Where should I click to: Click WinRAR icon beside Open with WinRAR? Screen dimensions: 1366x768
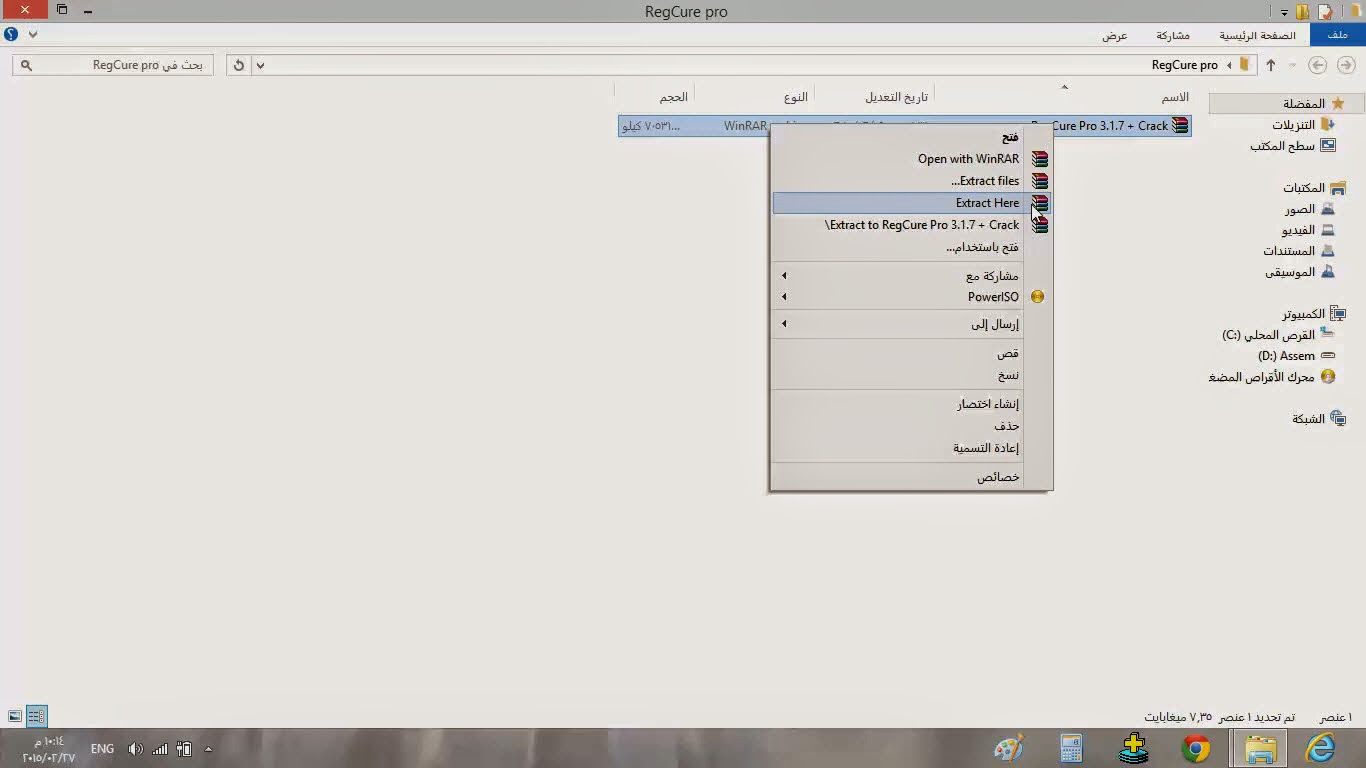pos(1040,159)
